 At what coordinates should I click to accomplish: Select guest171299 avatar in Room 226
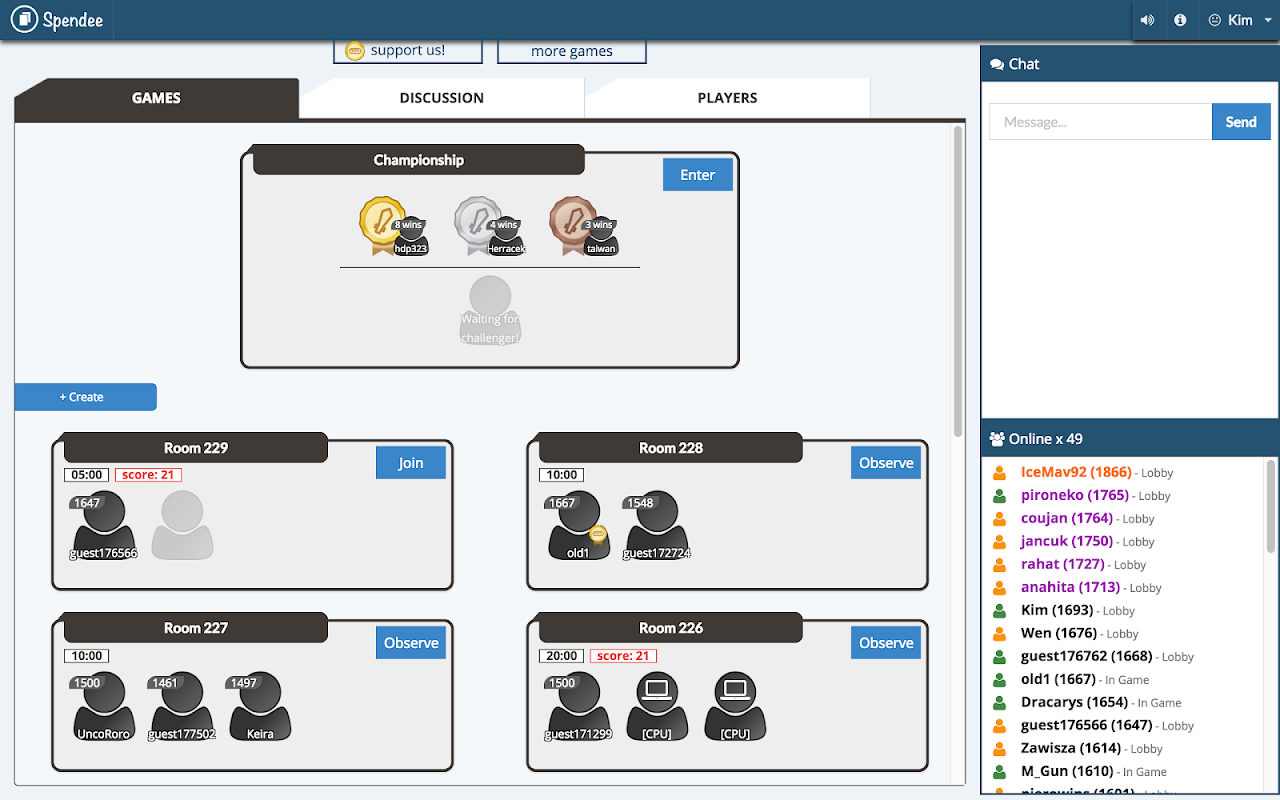pyautogui.click(x=578, y=705)
